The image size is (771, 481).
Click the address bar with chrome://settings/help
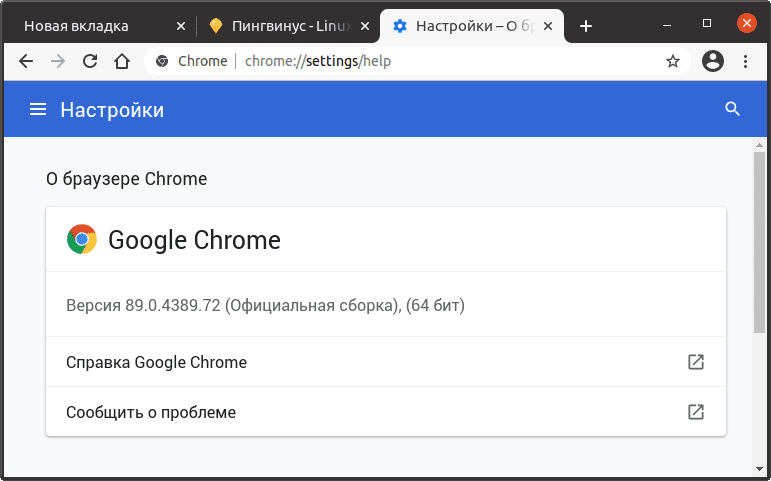click(x=400, y=61)
